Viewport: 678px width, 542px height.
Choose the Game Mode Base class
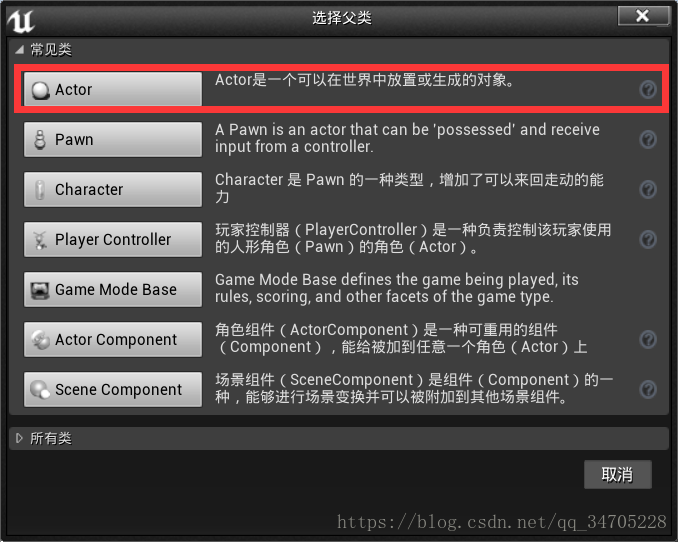[113, 289]
